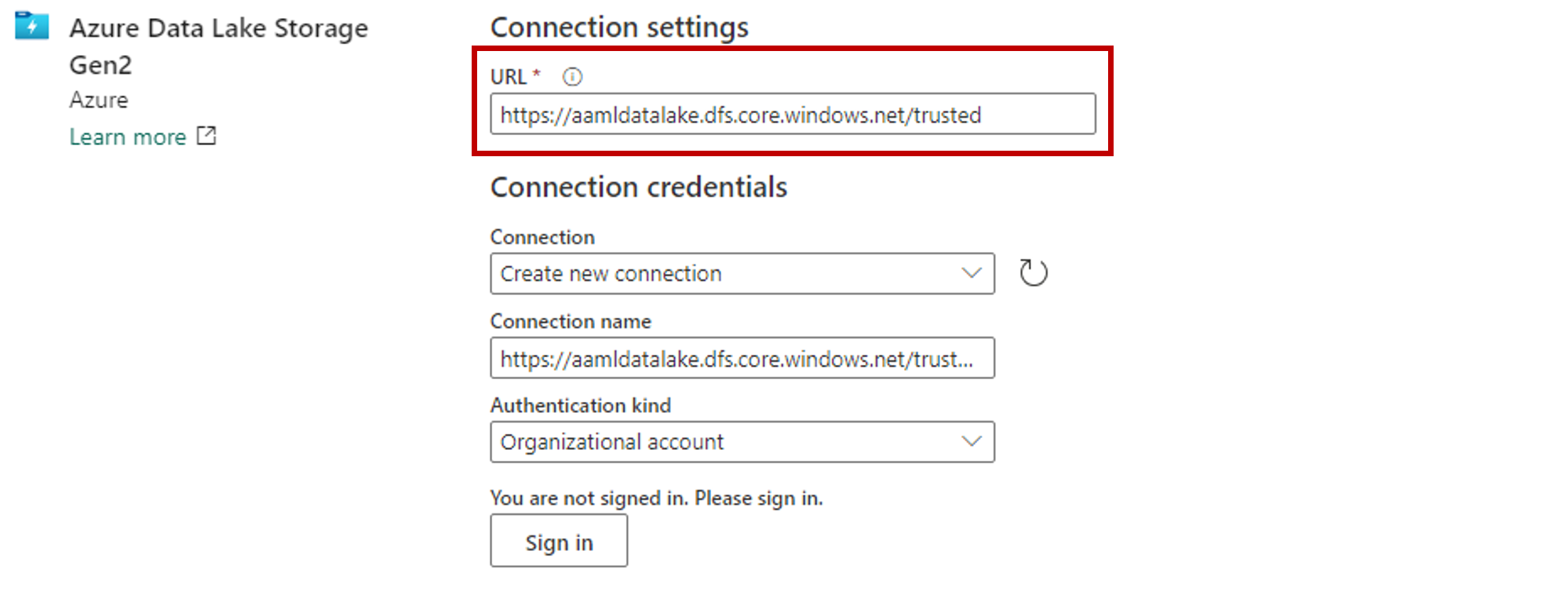This screenshot has height=606, width=1568.
Task: Click the Authentication kind label
Action: [x=581, y=406]
